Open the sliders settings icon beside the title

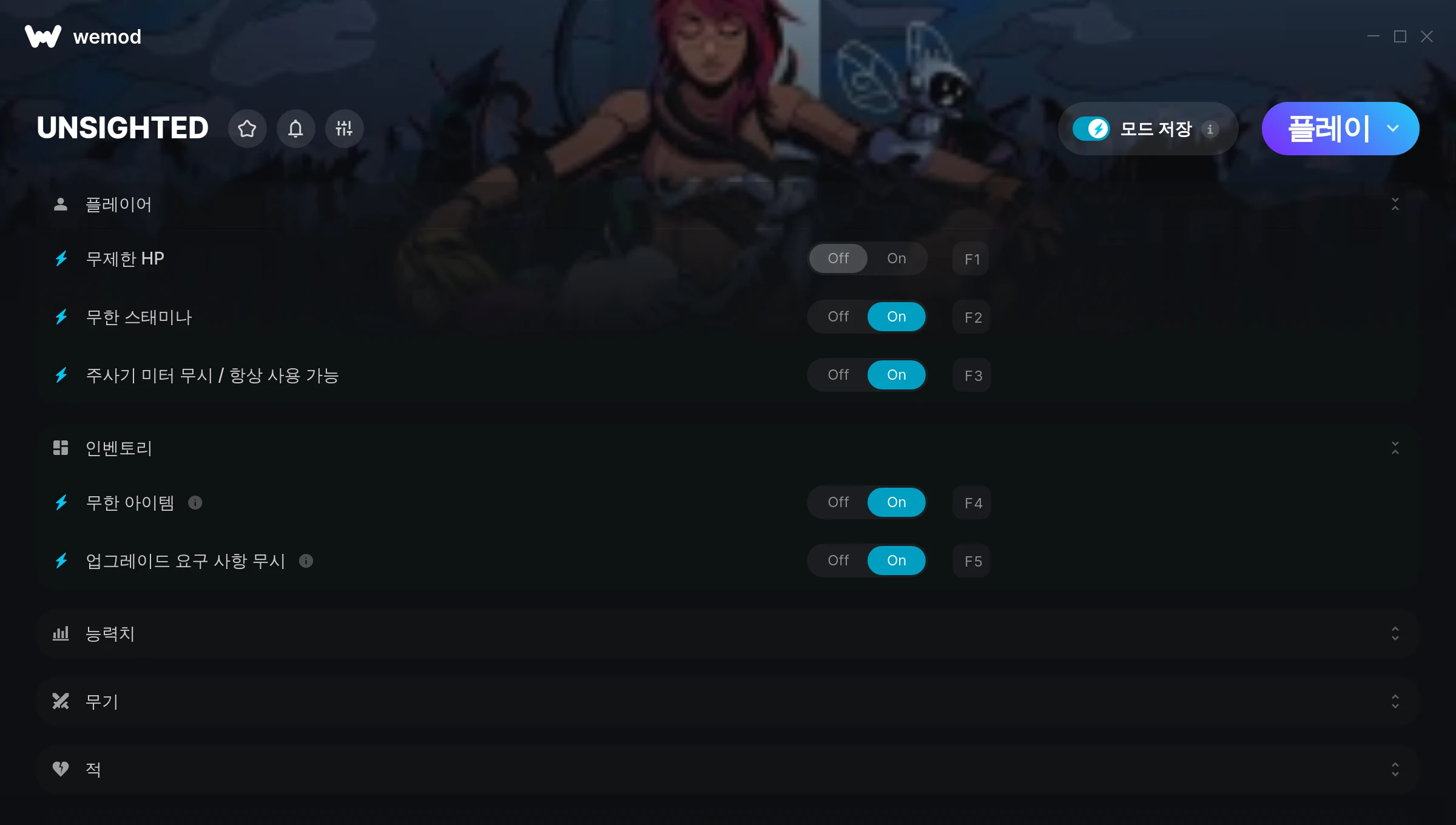[344, 129]
